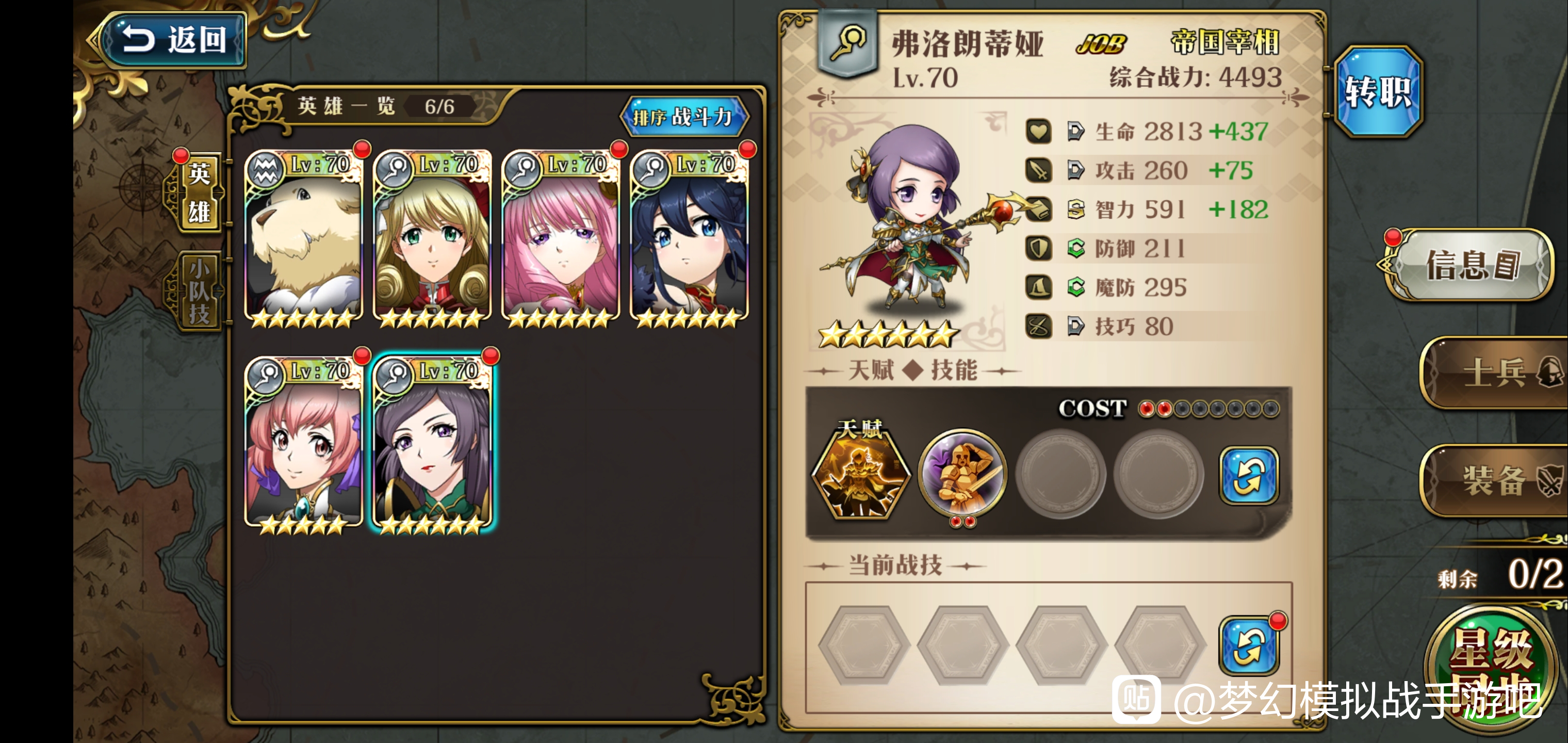Click the golden 天赋 talent hexagon icon
Viewport: 1568px width, 743px height.
(x=860, y=472)
